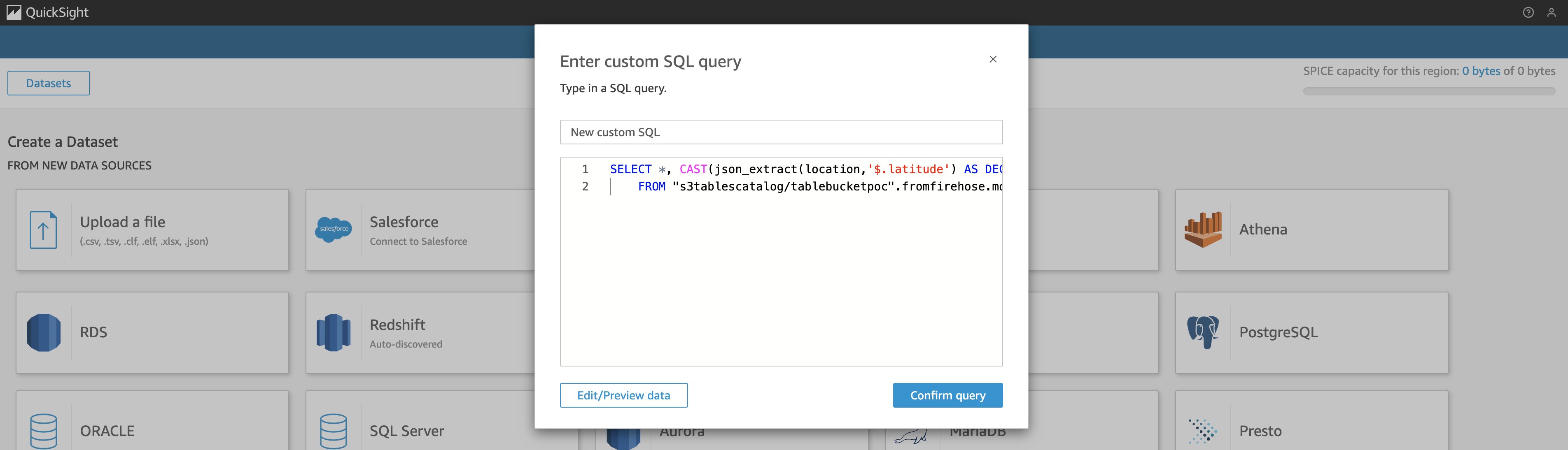Choose the Presto dotted icon
1568x450 pixels.
[1203, 431]
